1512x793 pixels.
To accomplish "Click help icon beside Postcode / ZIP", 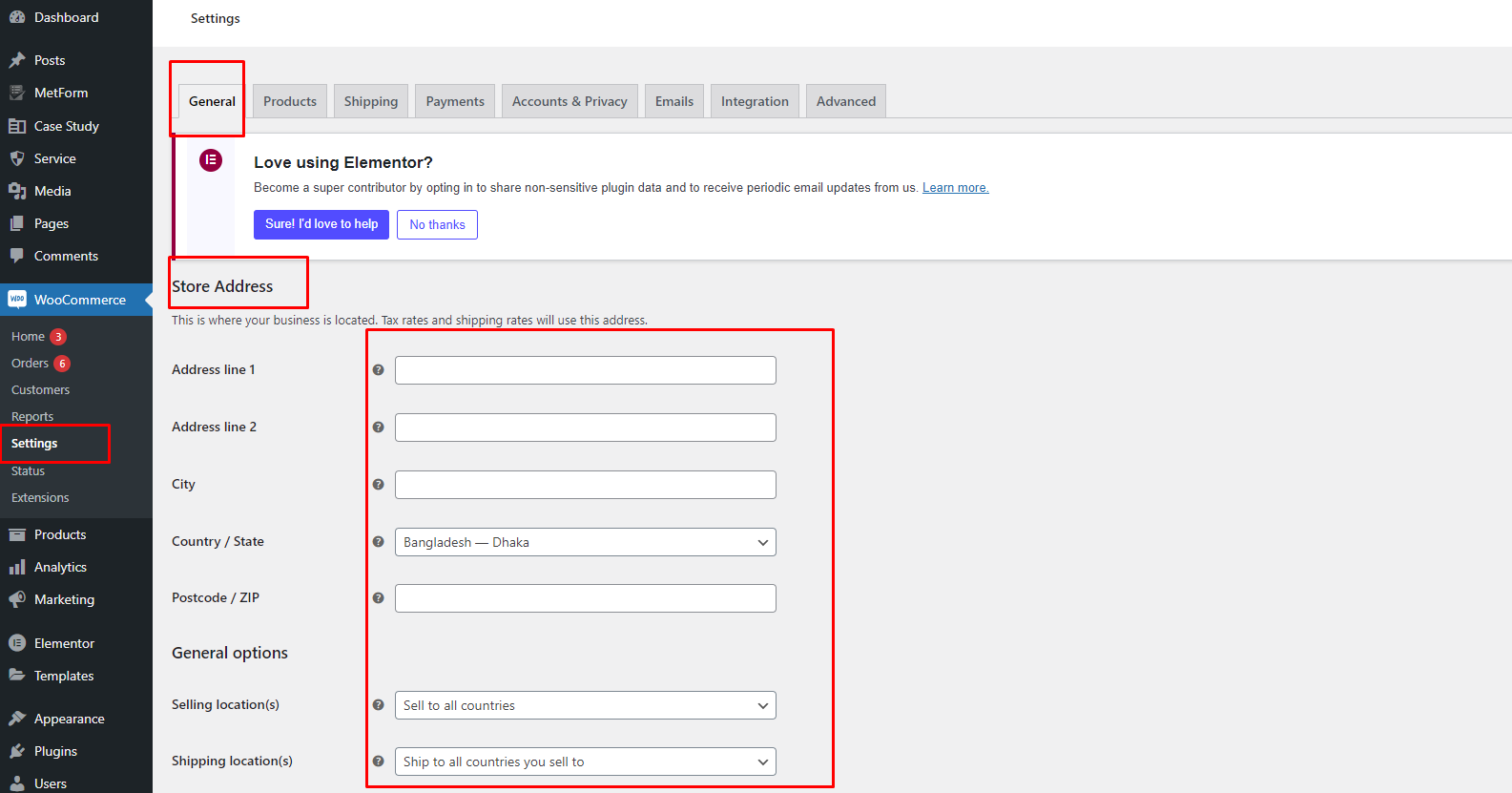I will 379,598.
